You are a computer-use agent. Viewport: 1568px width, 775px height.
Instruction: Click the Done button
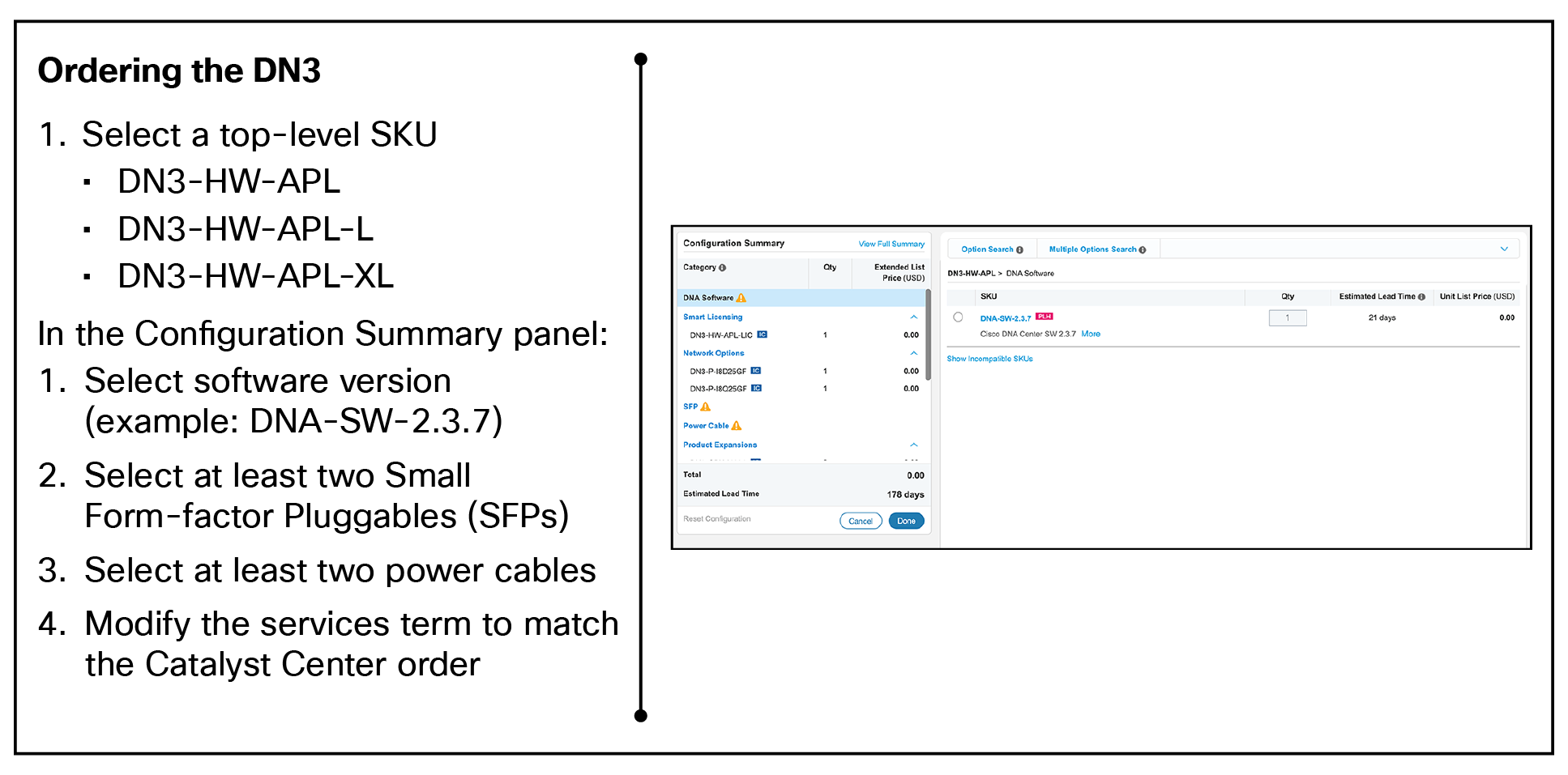point(906,521)
